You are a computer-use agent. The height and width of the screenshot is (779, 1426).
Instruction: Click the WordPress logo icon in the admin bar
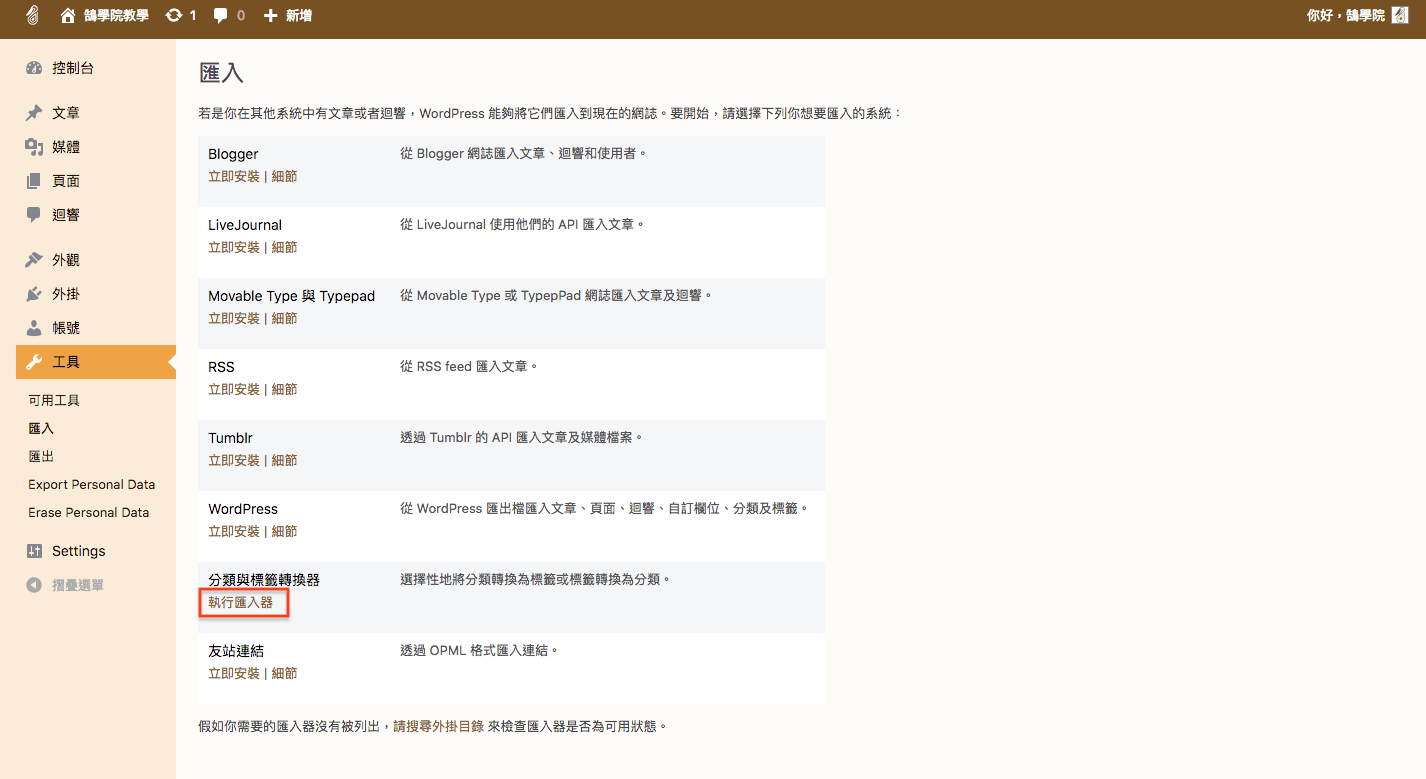click(x=33, y=16)
